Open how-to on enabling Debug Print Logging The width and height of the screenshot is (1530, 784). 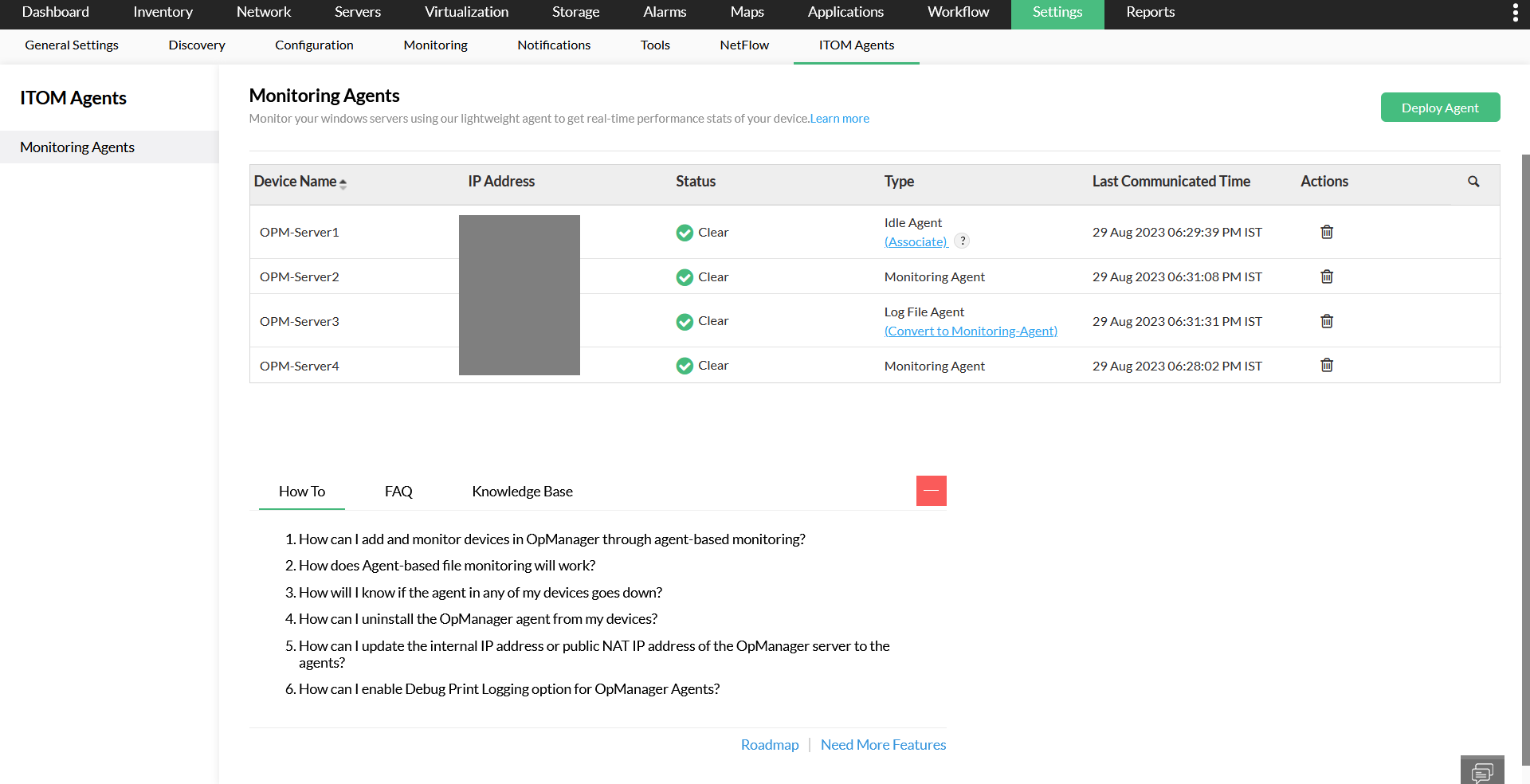509,689
